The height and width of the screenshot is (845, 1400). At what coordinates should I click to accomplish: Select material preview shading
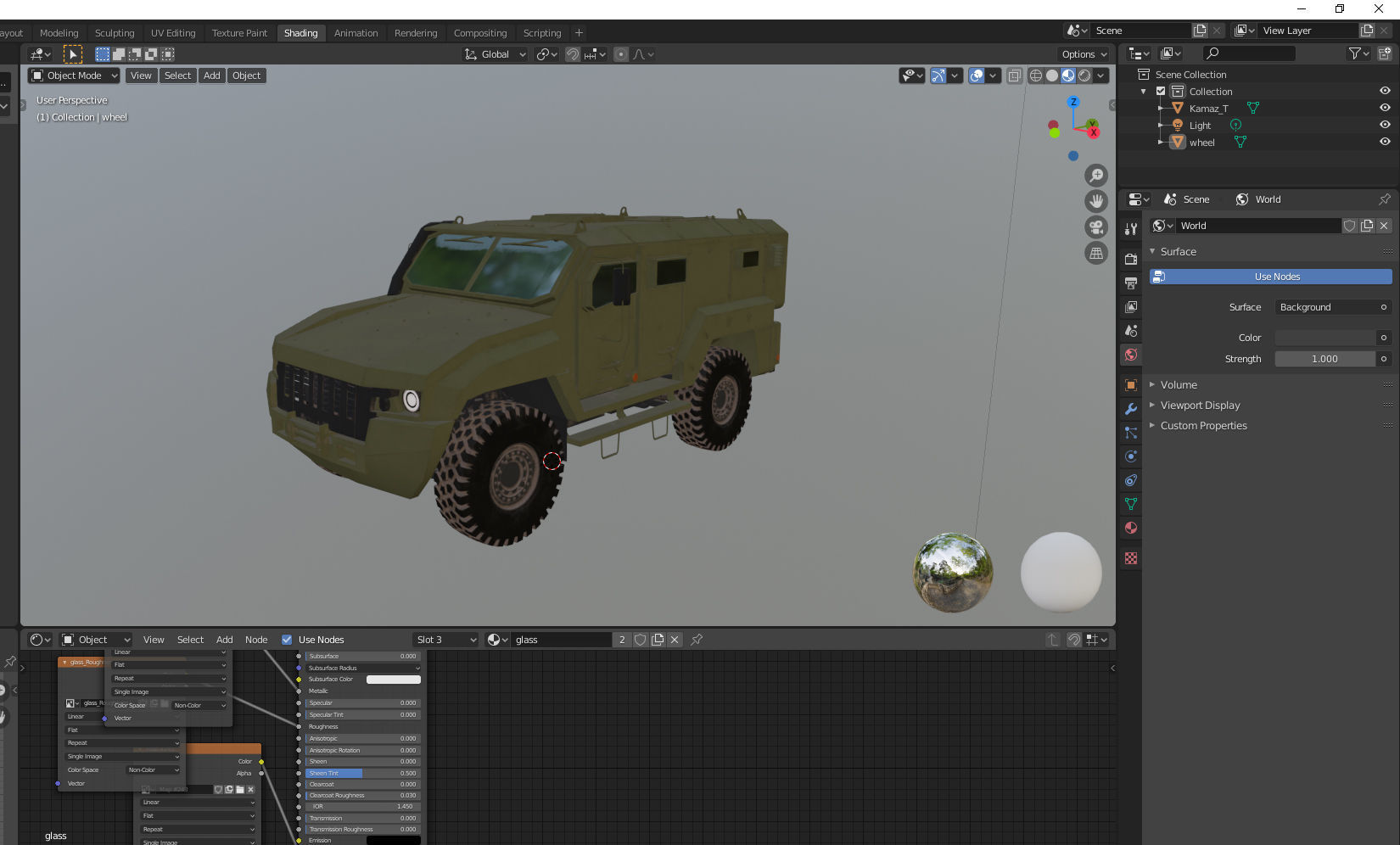(x=1068, y=76)
